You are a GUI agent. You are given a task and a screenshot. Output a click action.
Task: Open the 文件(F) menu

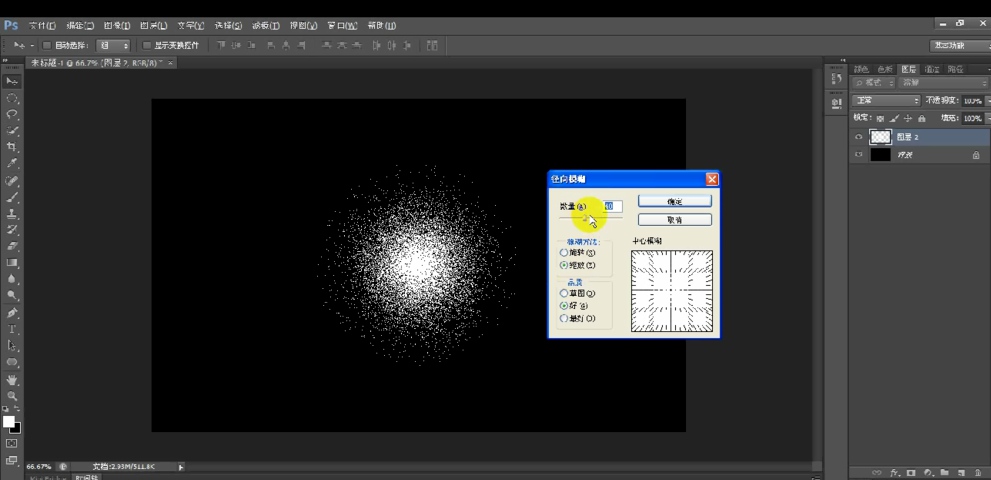(42, 25)
